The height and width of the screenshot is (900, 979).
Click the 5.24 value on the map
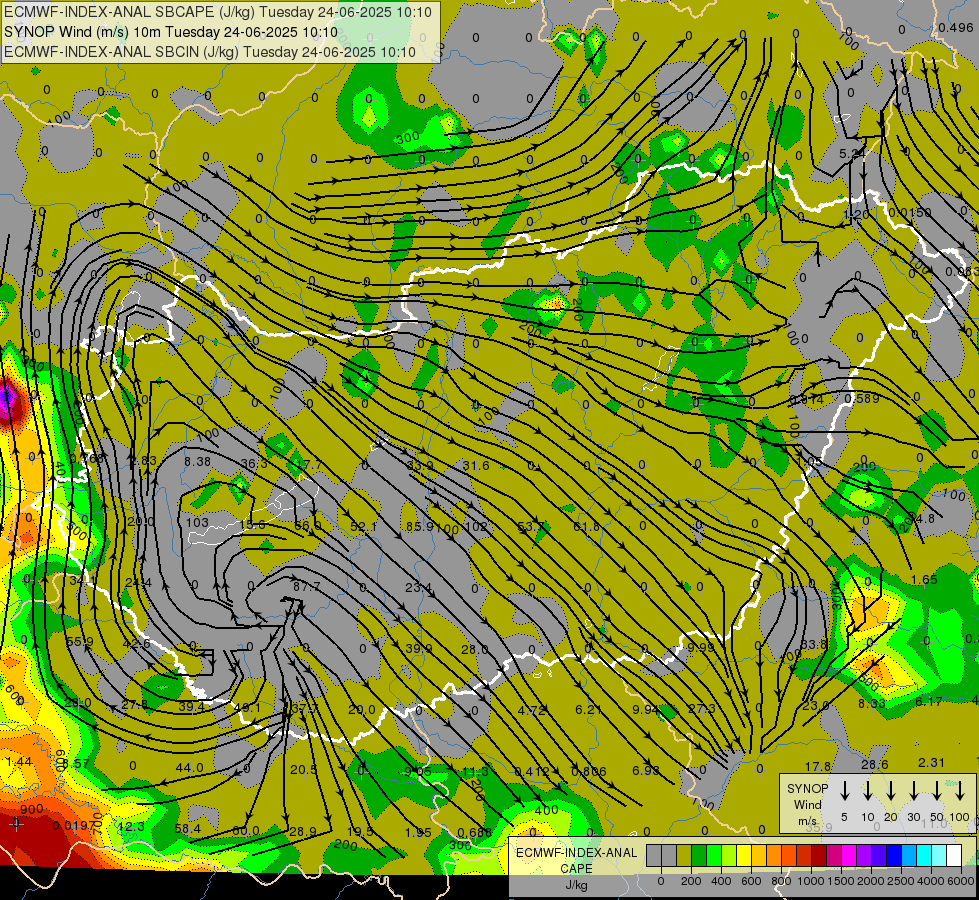coord(852,153)
